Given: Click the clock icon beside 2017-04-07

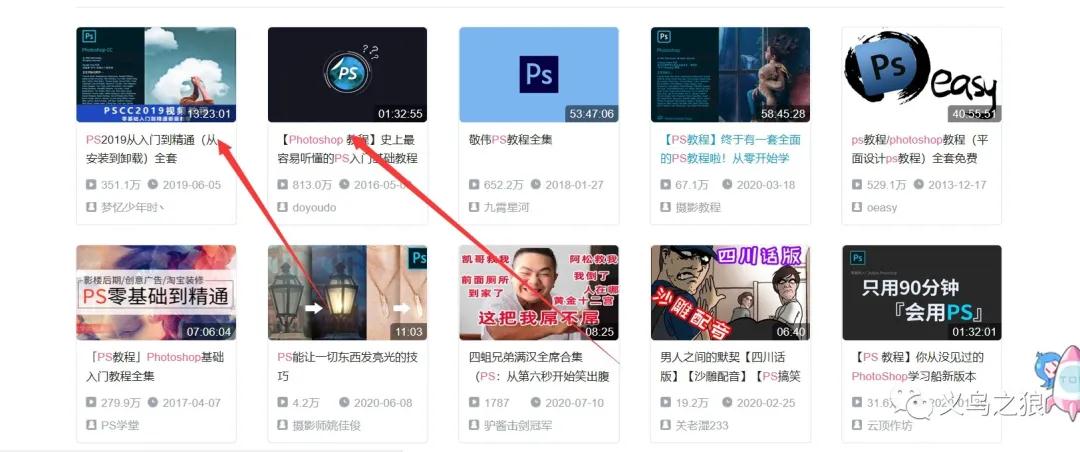Looking at the screenshot, I should (x=153, y=403).
